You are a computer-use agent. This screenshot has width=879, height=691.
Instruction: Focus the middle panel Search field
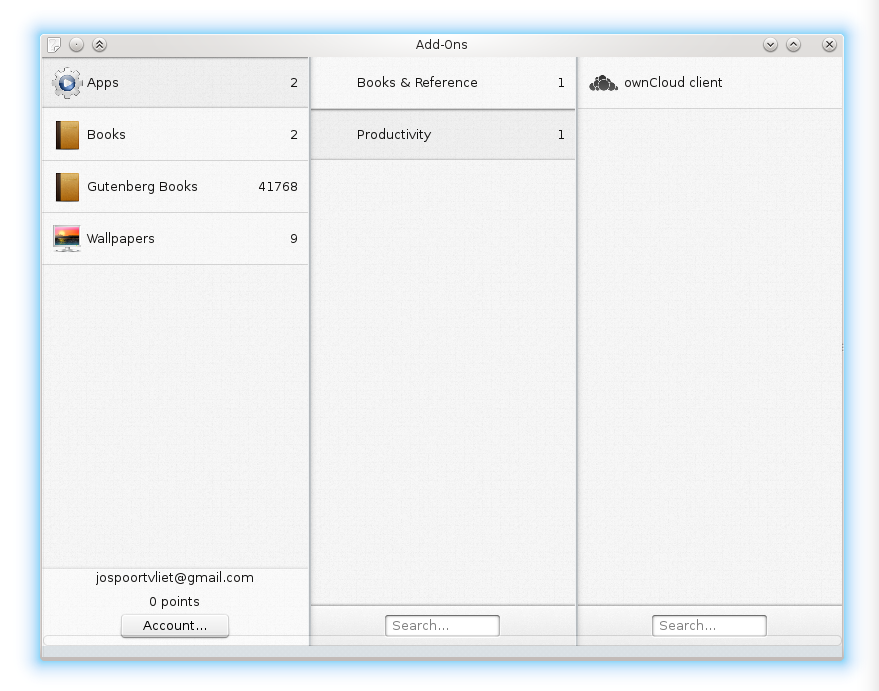[442, 626]
